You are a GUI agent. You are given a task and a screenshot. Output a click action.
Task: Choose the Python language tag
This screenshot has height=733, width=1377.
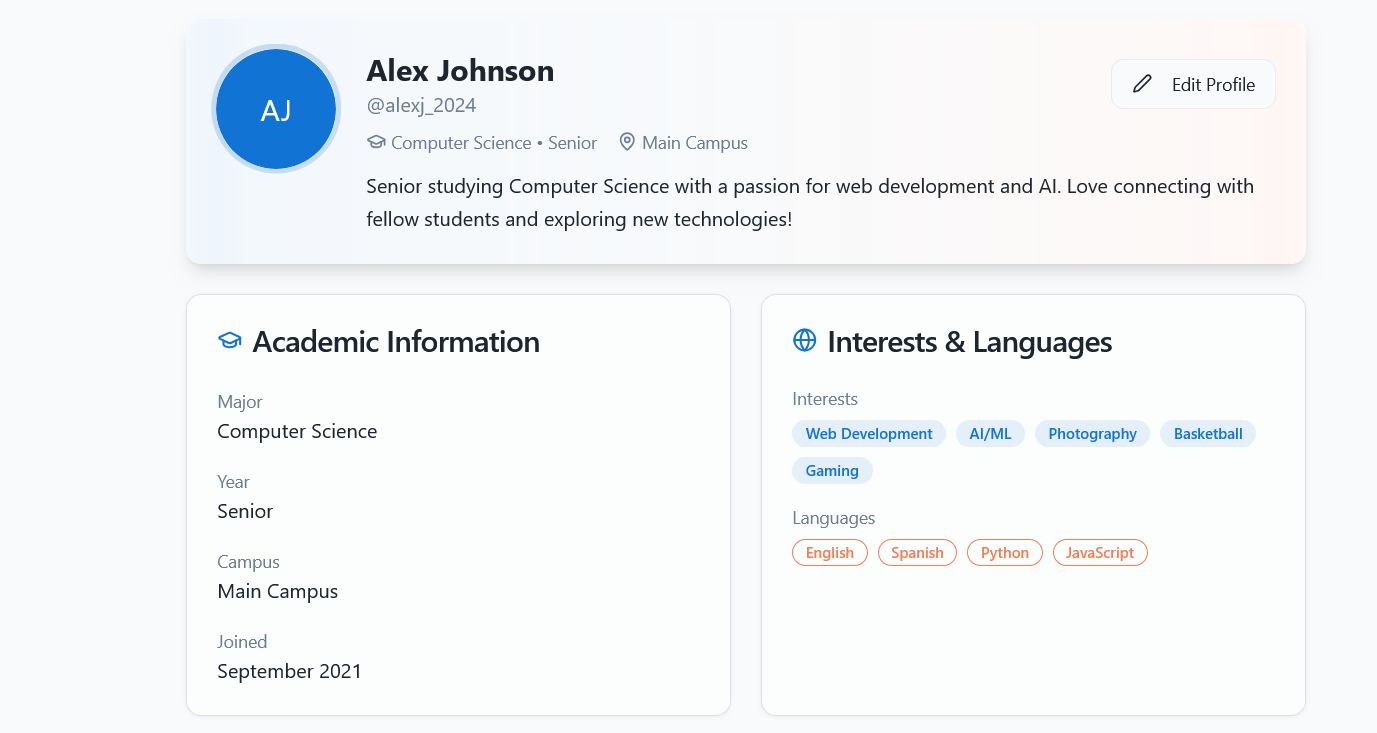point(1004,553)
